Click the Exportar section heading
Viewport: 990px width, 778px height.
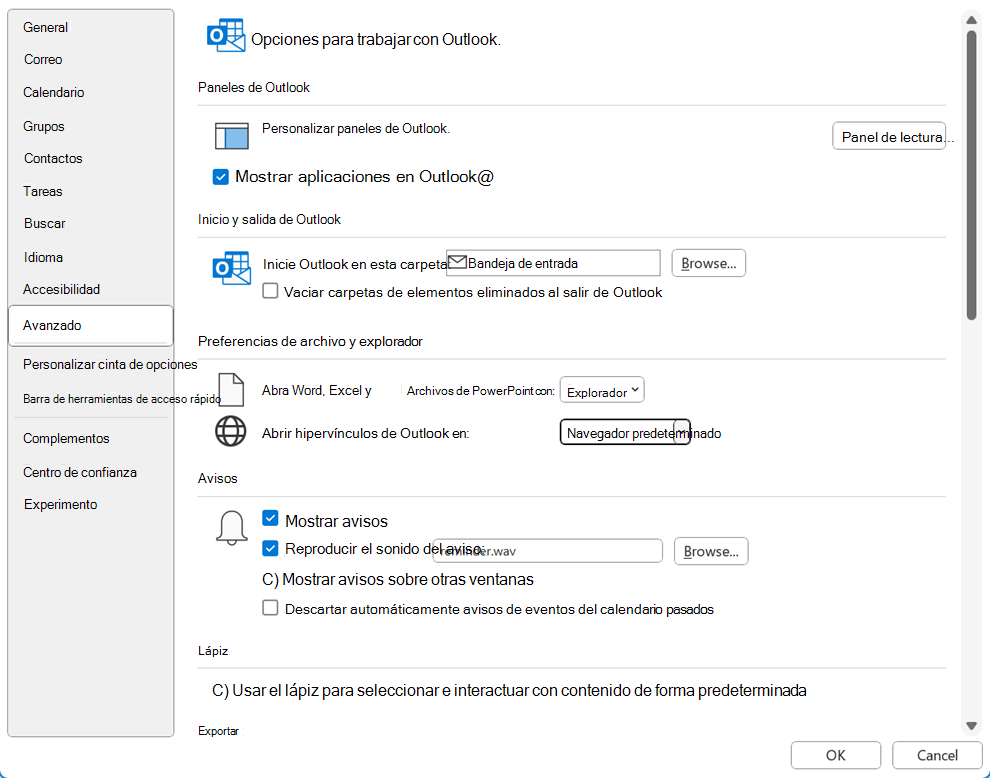pos(218,731)
